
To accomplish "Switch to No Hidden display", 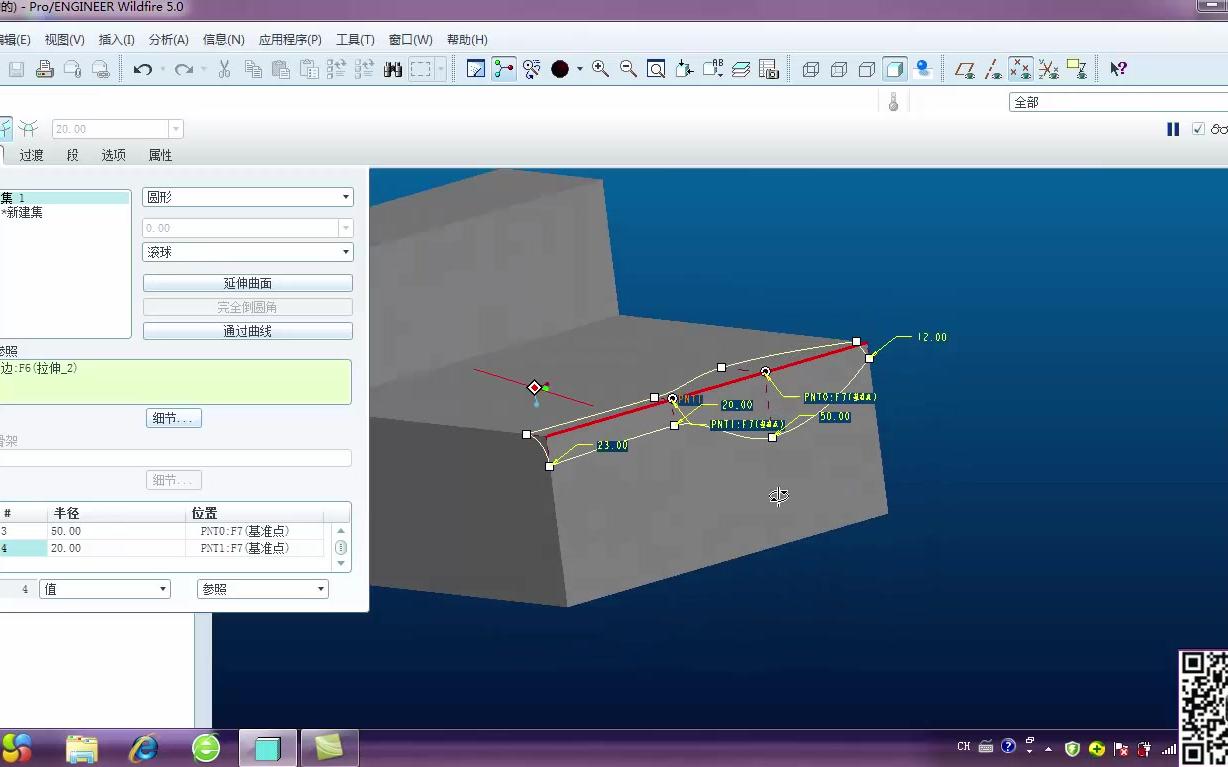I will click(867, 69).
